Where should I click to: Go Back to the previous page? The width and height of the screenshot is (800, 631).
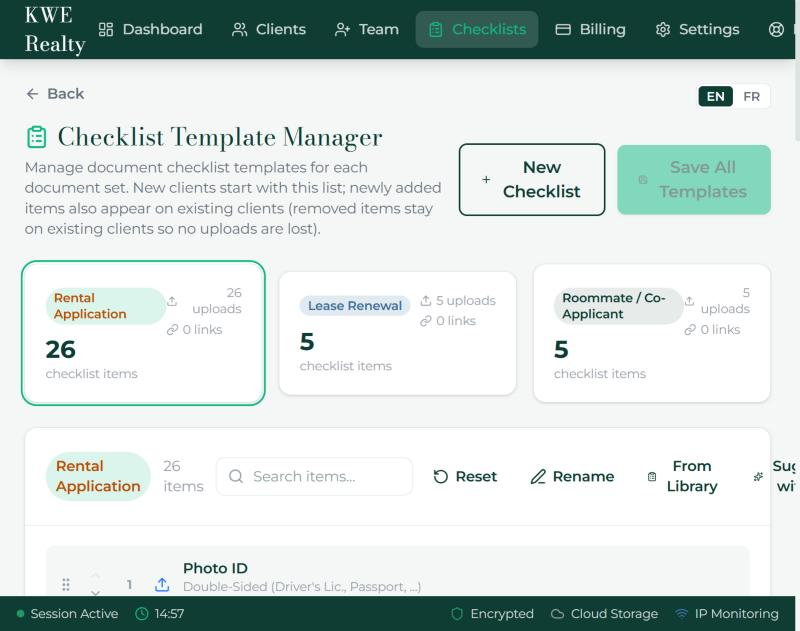(x=55, y=94)
